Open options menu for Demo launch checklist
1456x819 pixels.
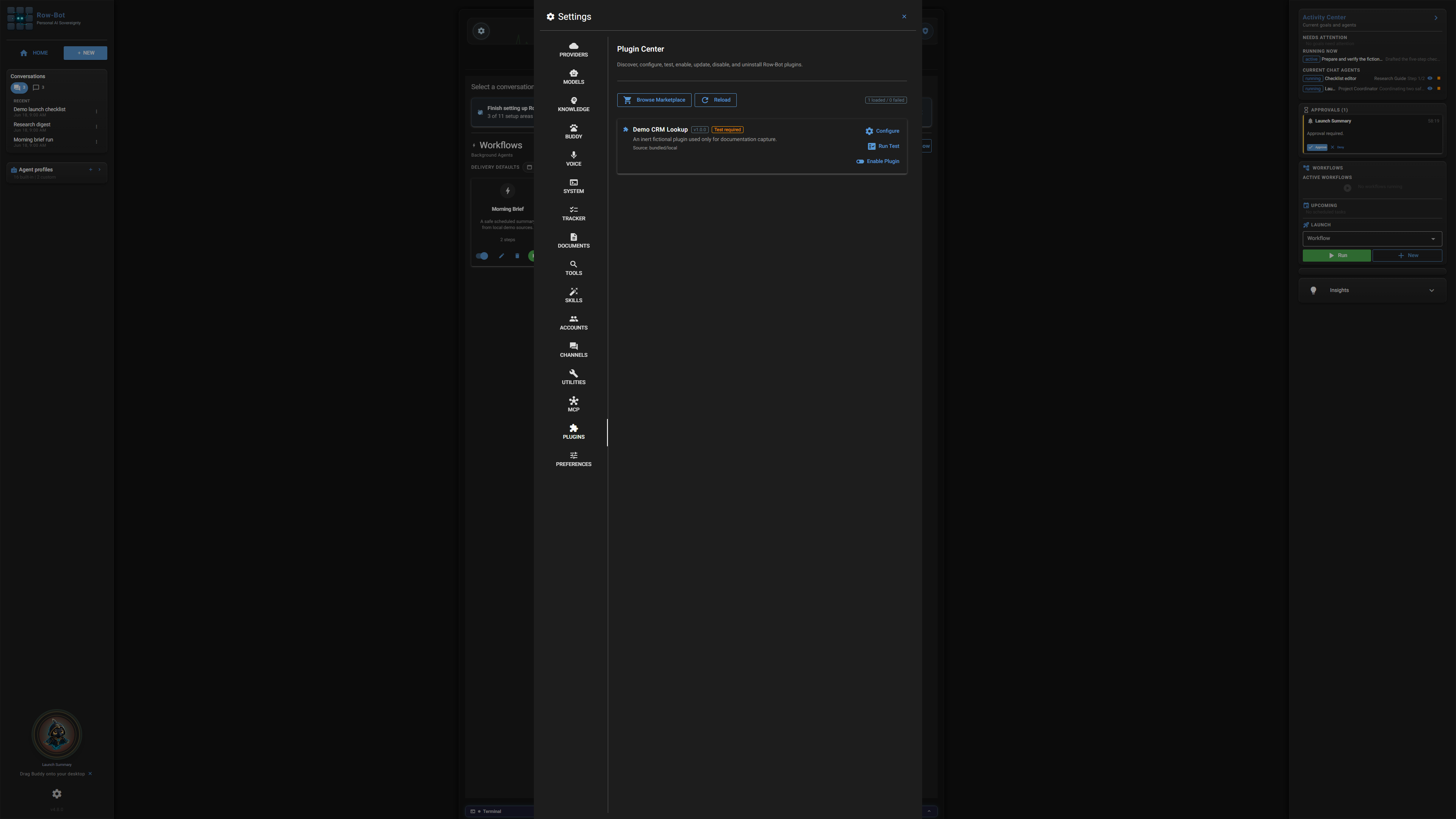[x=97, y=112]
